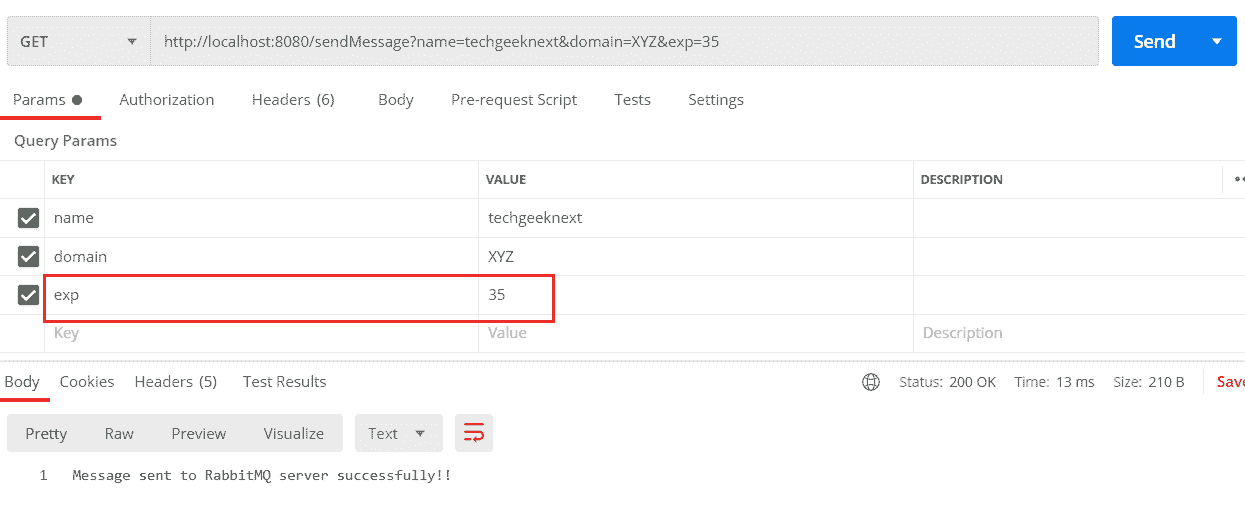Click the empty Value placeholder field
Viewport: 1245px width, 505px height.
(696, 333)
